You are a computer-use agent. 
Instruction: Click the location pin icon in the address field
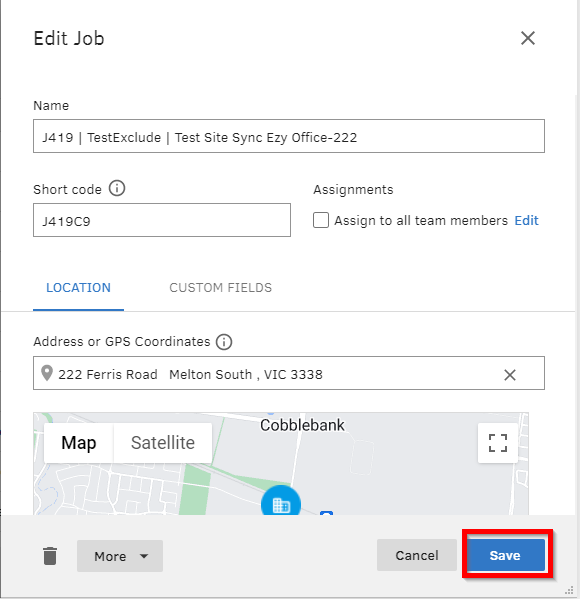(47, 373)
